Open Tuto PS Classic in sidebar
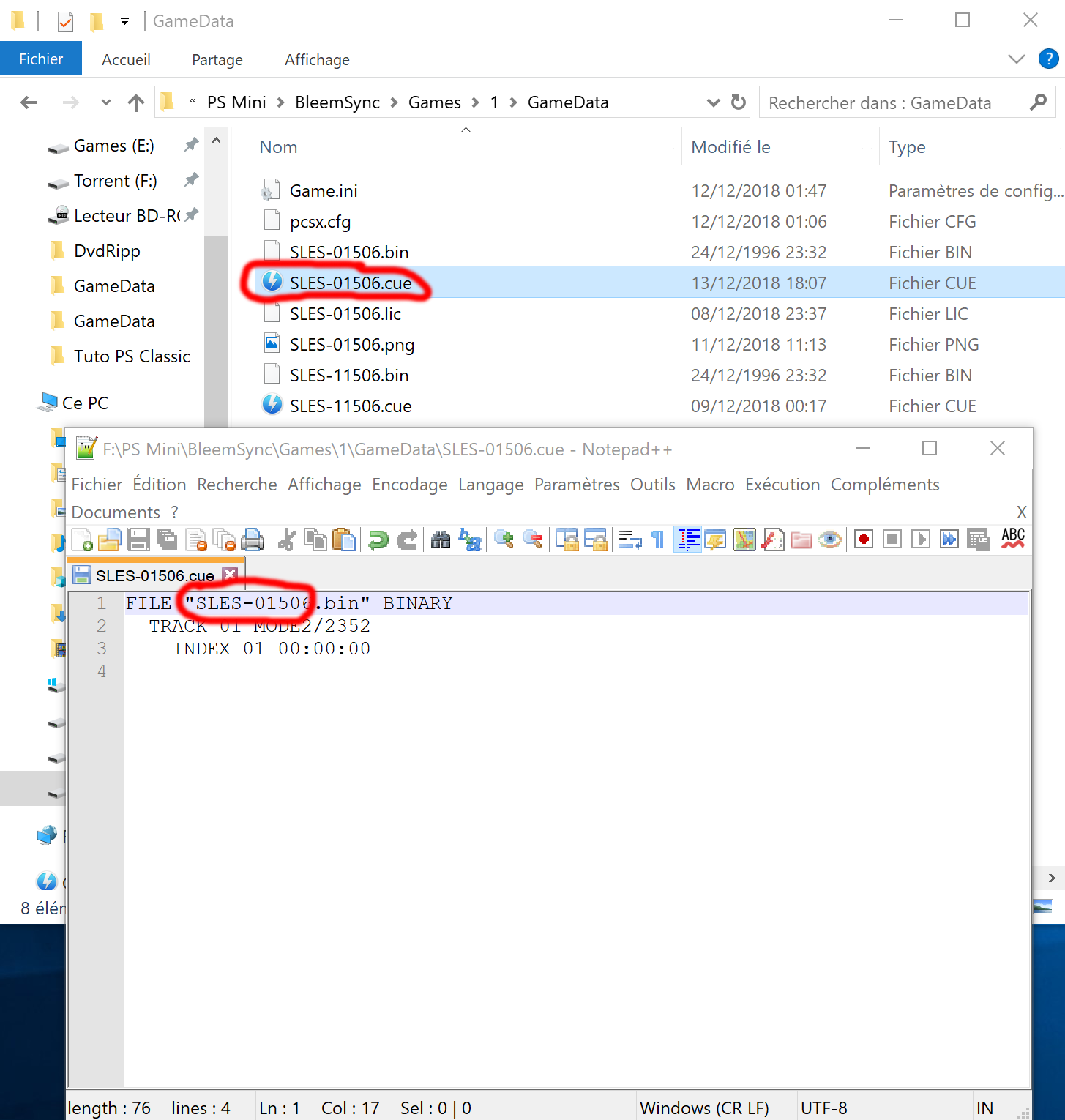Screen dimensions: 1065x1120 tap(132, 356)
